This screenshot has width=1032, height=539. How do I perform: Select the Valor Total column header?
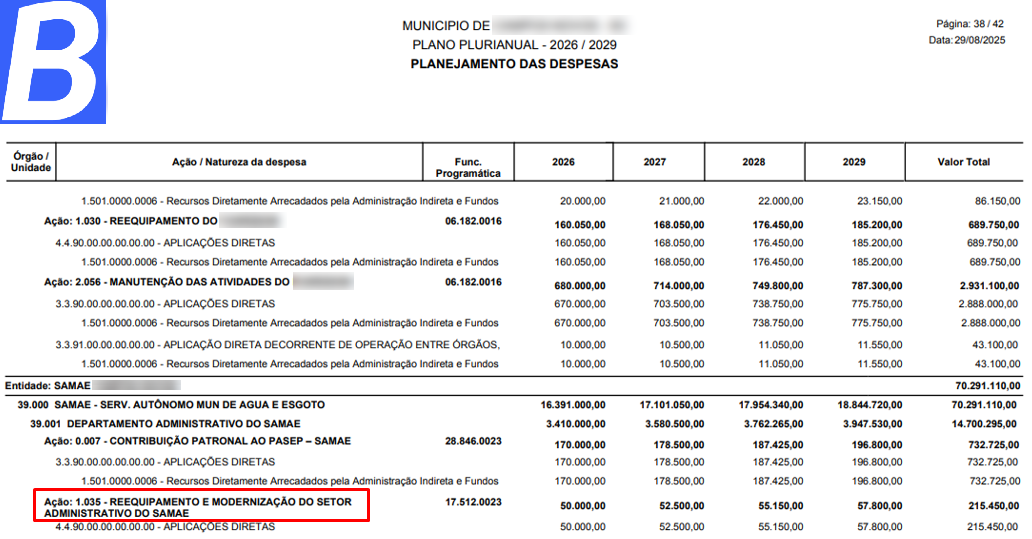[963, 162]
